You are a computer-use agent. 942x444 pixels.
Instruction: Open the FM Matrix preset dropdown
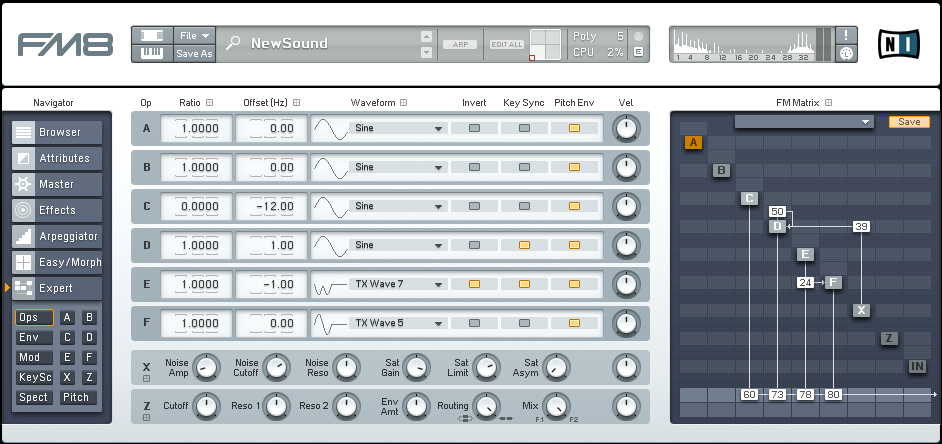coord(804,122)
